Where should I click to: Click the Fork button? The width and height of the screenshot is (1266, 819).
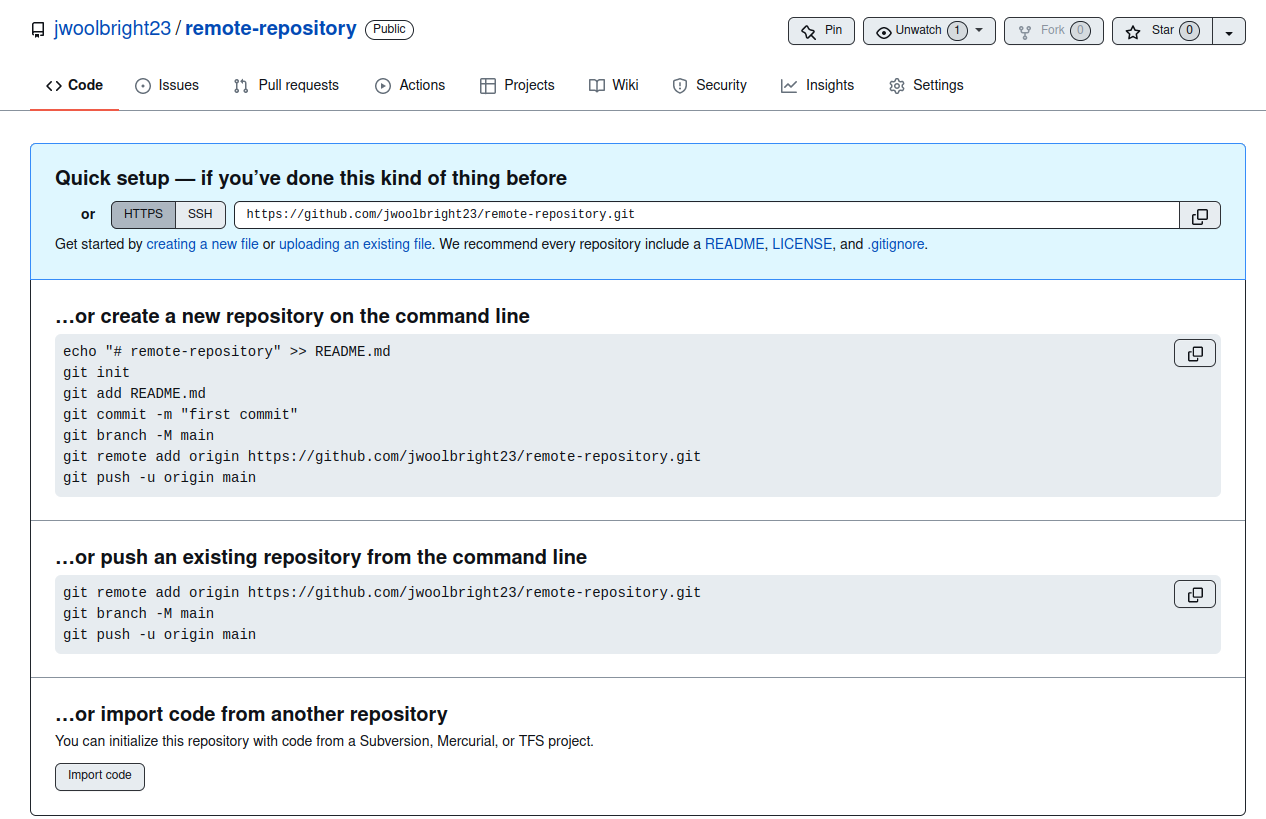coord(1053,31)
